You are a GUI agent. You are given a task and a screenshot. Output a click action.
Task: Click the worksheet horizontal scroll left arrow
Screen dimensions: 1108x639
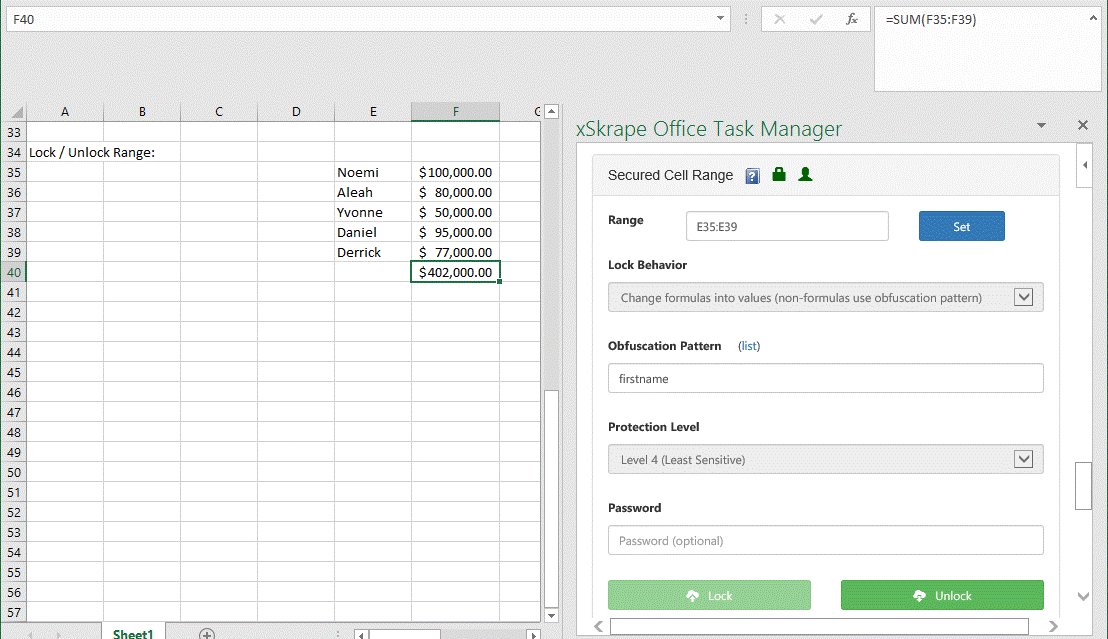tap(361, 634)
